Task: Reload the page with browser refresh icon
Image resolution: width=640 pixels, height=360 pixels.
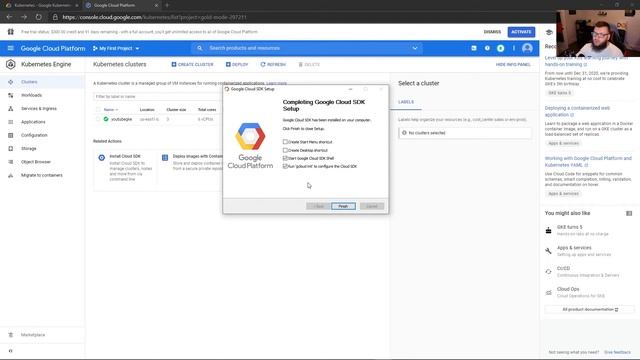Action: 38,17
